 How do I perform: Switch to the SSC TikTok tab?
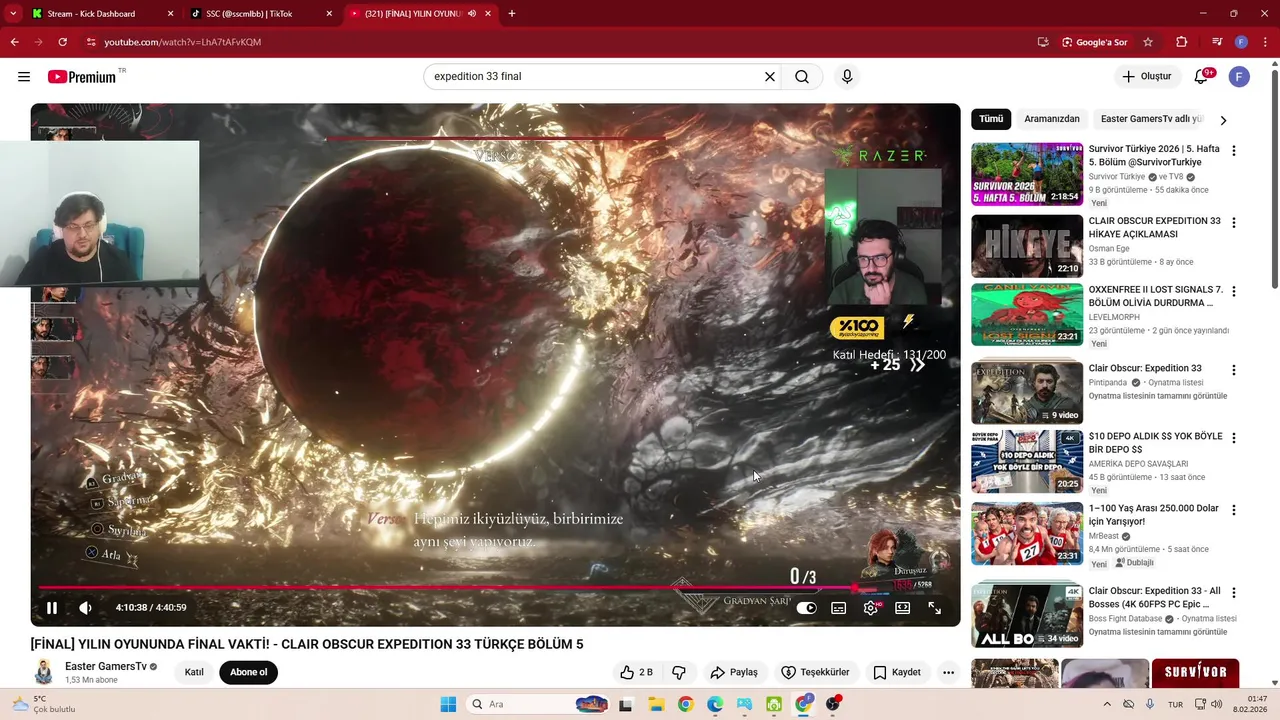261,14
